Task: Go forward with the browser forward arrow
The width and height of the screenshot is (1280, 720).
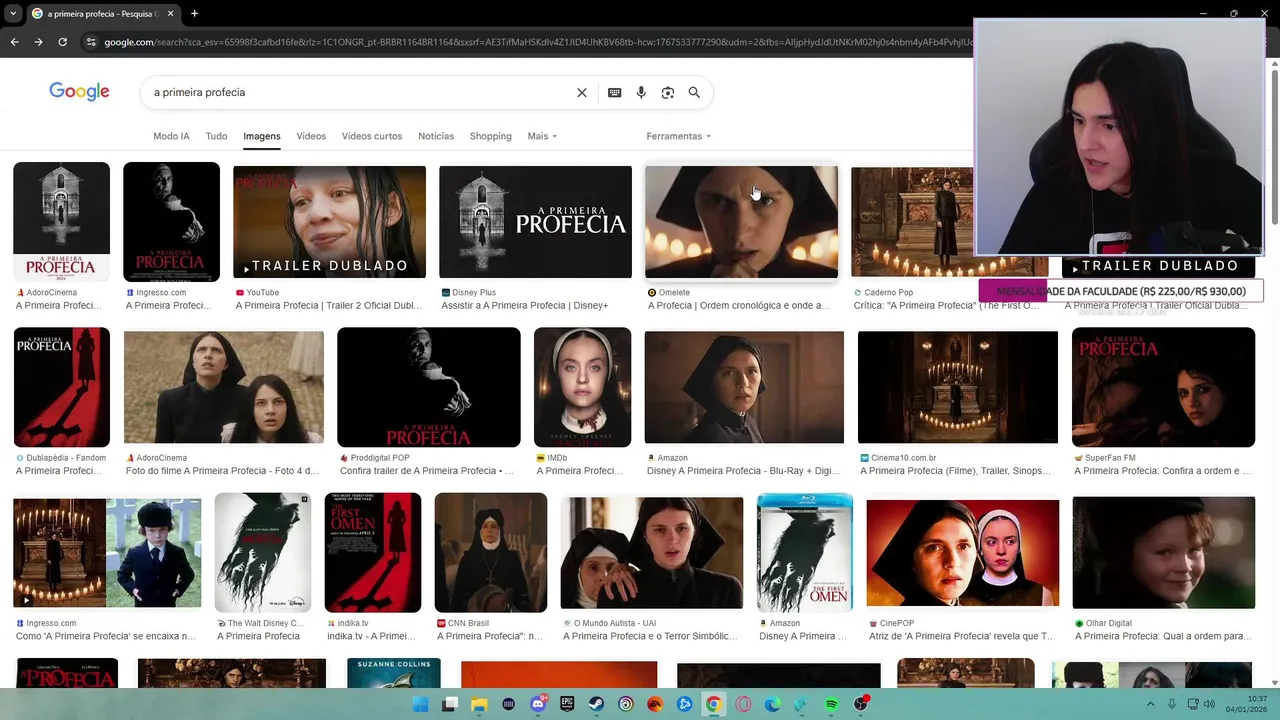Action: [x=38, y=42]
